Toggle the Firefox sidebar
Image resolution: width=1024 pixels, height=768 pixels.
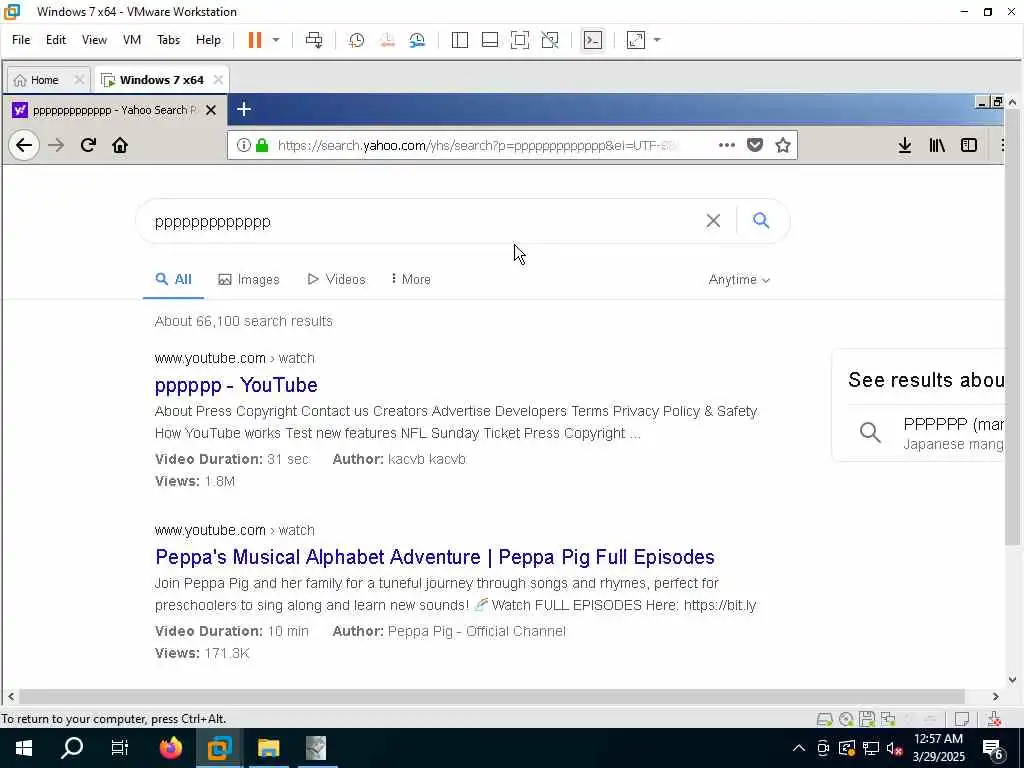point(969,145)
